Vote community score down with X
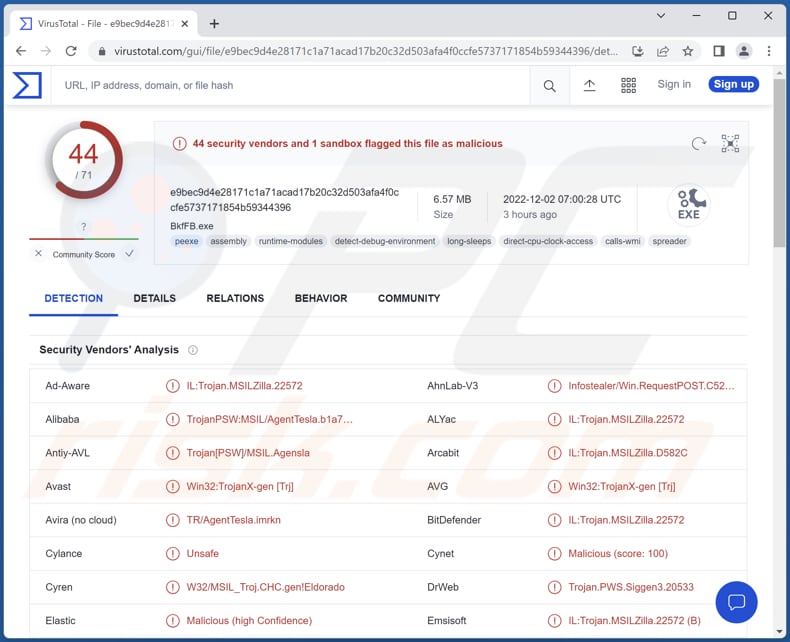 (38, 254)
